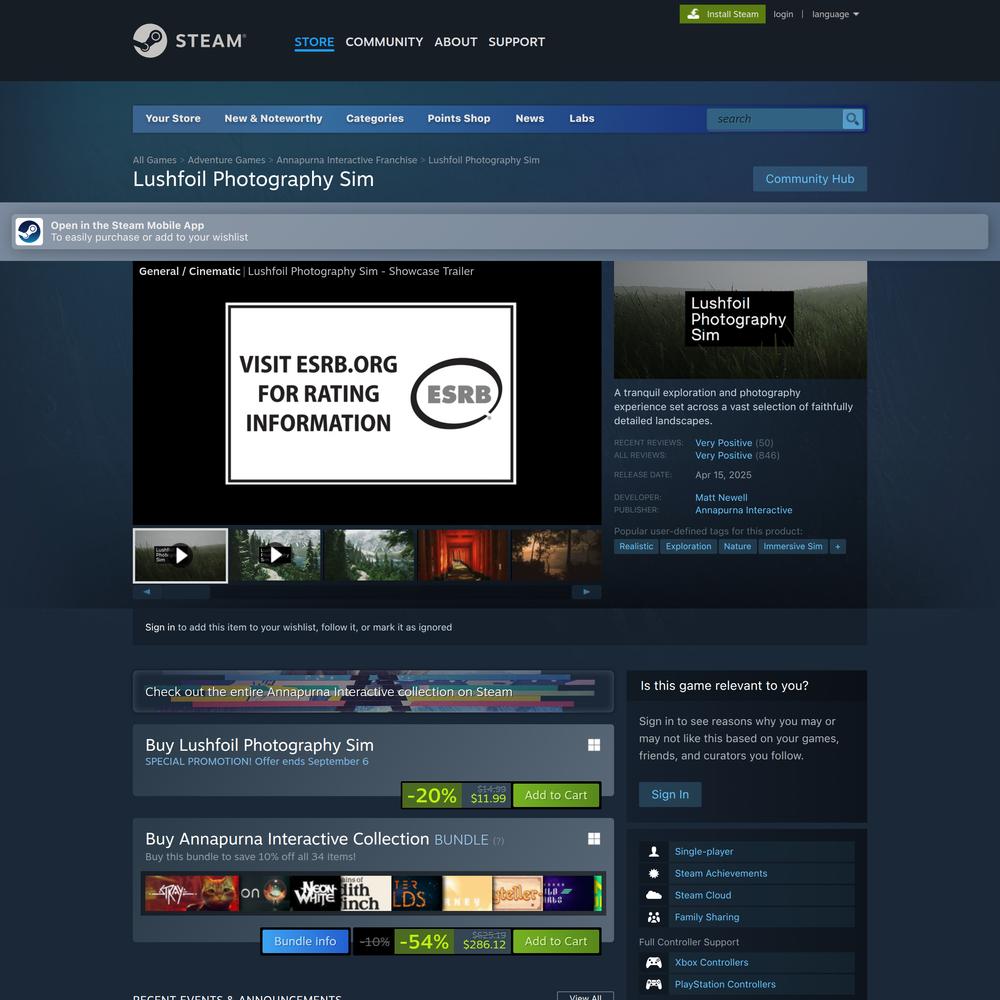Select mountain lake screenshot thumbnail
Viewport: 1000px width, 1000px height.
tap(369, 555)
